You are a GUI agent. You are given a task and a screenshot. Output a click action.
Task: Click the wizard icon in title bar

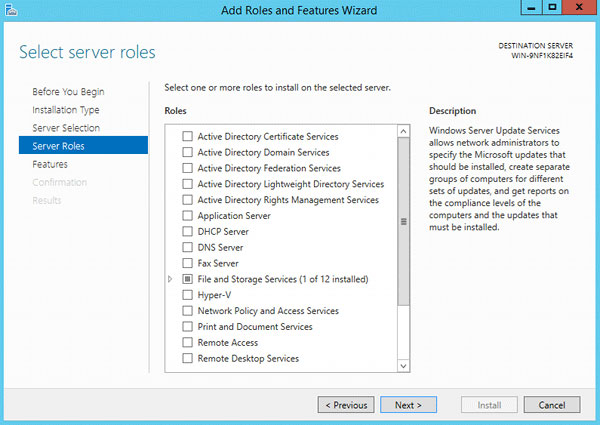[x=11, y=10]
